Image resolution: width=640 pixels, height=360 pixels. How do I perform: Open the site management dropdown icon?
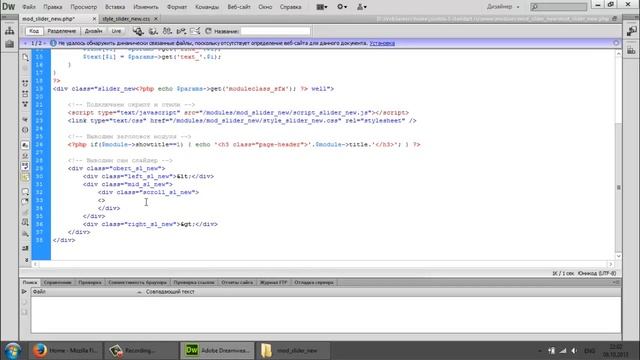(x=362, y=7)
